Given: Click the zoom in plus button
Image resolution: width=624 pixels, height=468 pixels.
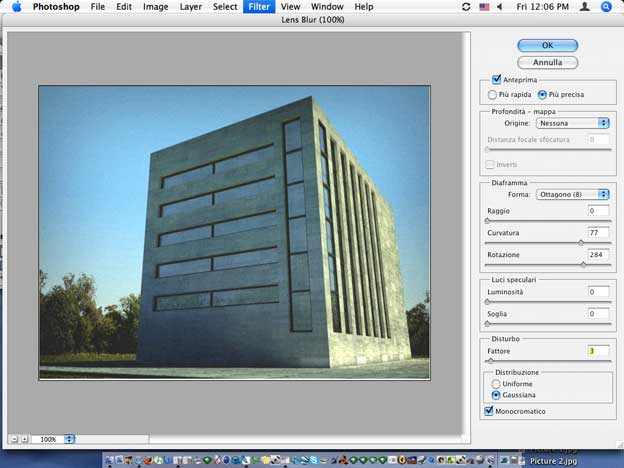Looking at the screenshot, I should pos(24,439).
